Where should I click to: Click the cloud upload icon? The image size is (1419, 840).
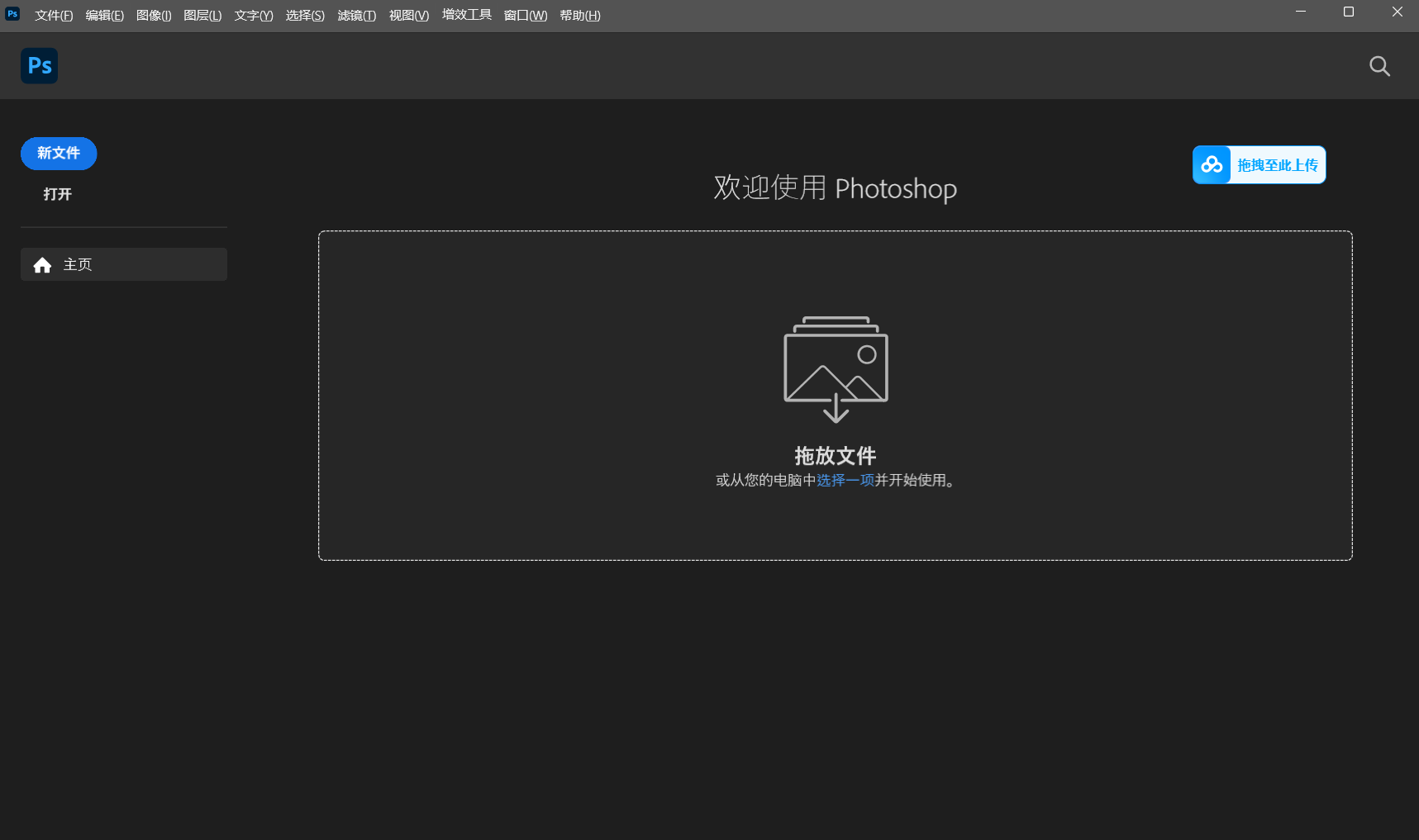pyautogui.click(x=1212, y=165)
